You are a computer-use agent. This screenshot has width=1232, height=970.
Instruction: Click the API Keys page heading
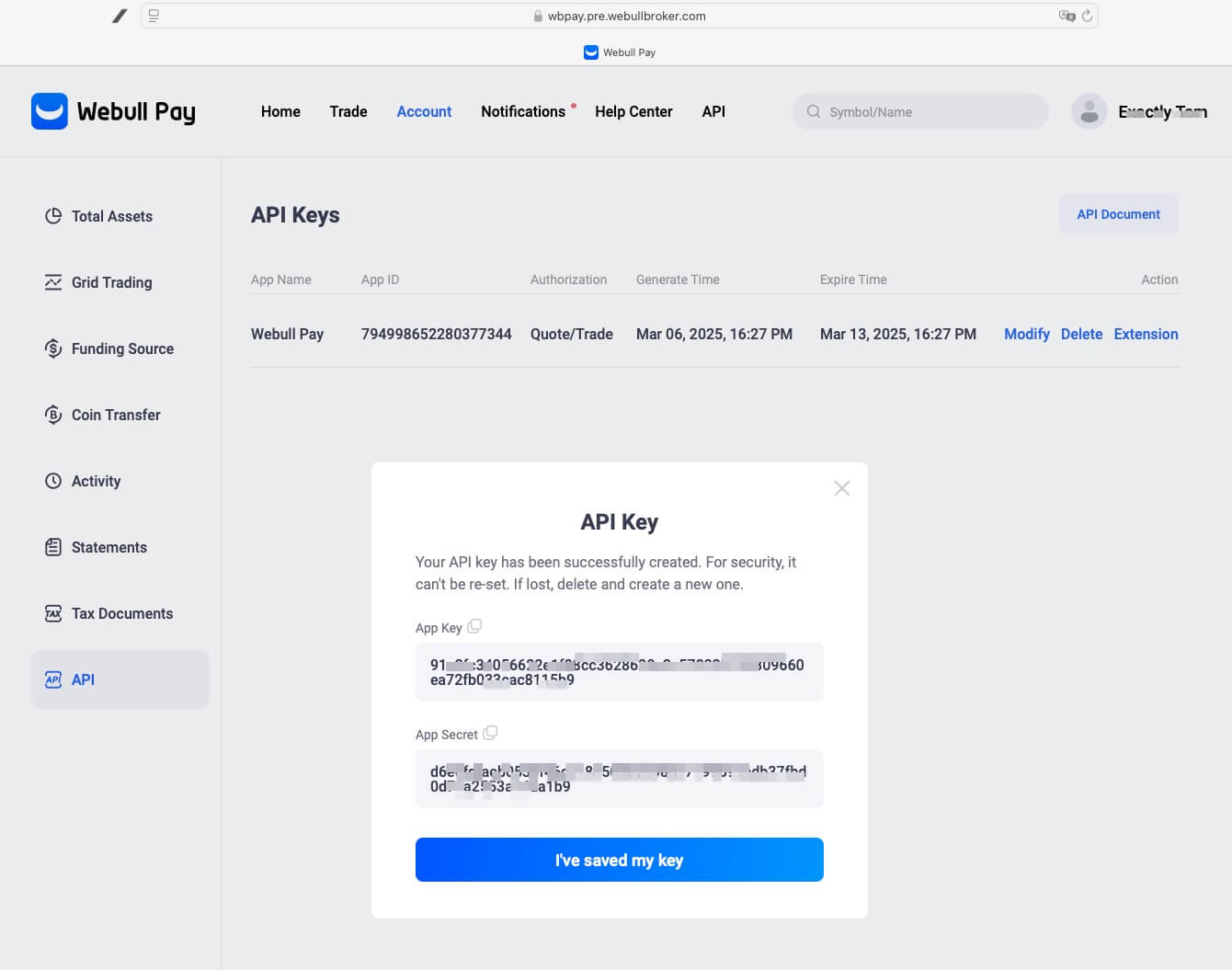tap(295, 215)
